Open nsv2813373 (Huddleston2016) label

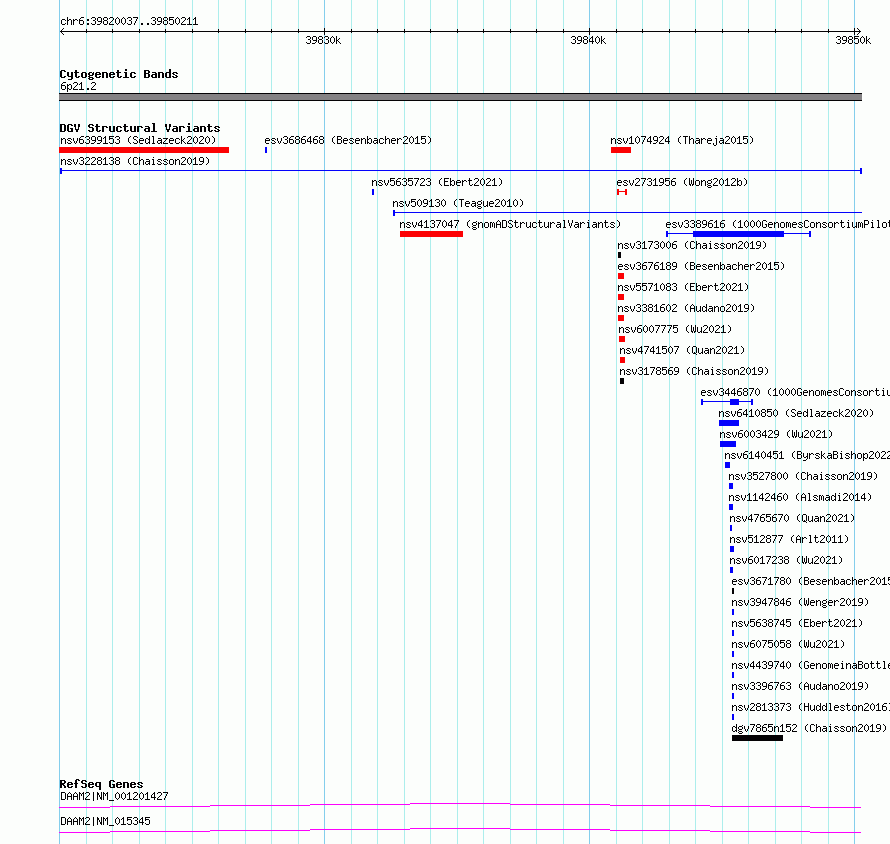(x=811, y=707)
